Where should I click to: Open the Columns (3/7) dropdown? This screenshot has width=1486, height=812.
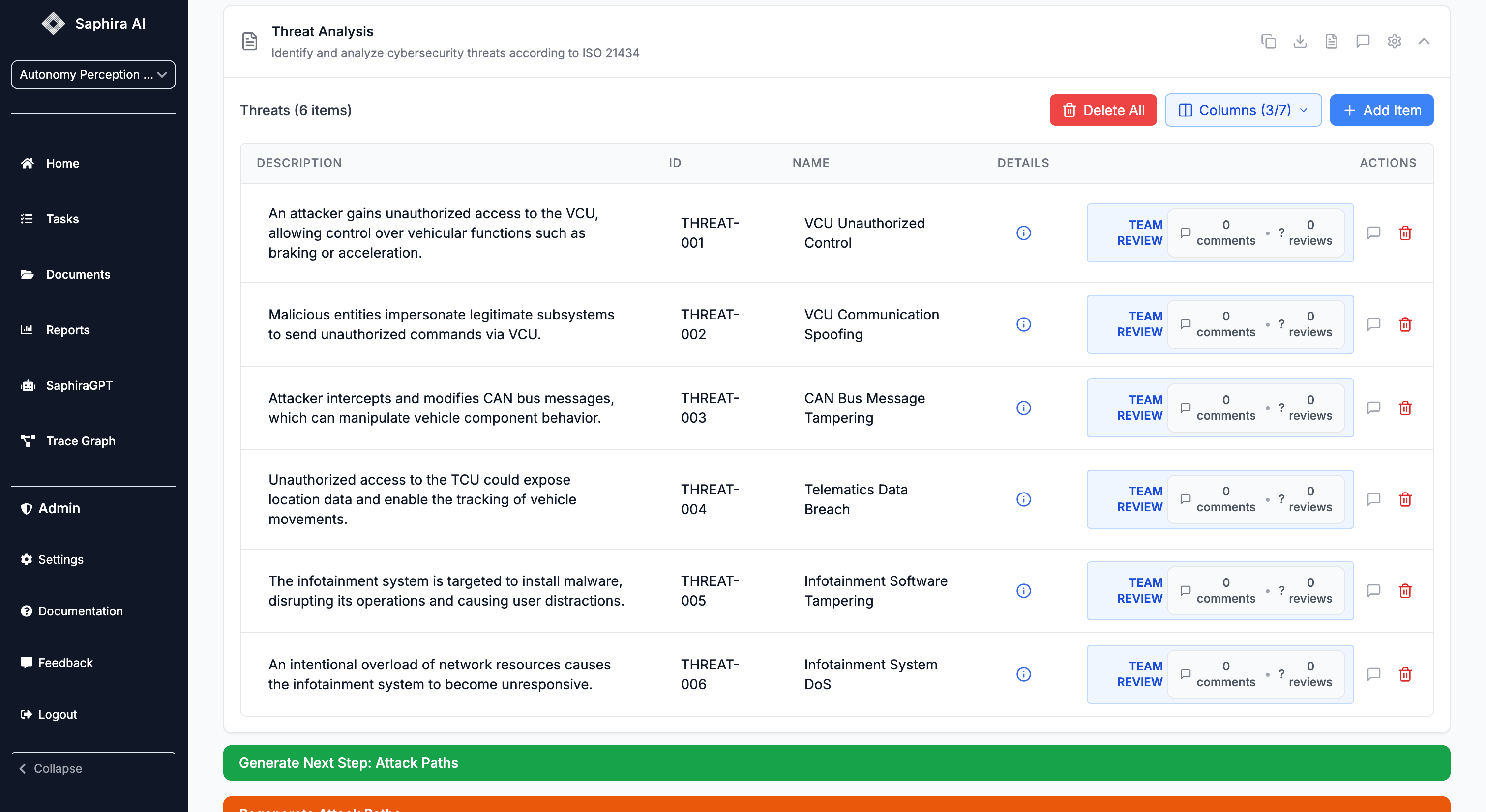pos(1243,110)
